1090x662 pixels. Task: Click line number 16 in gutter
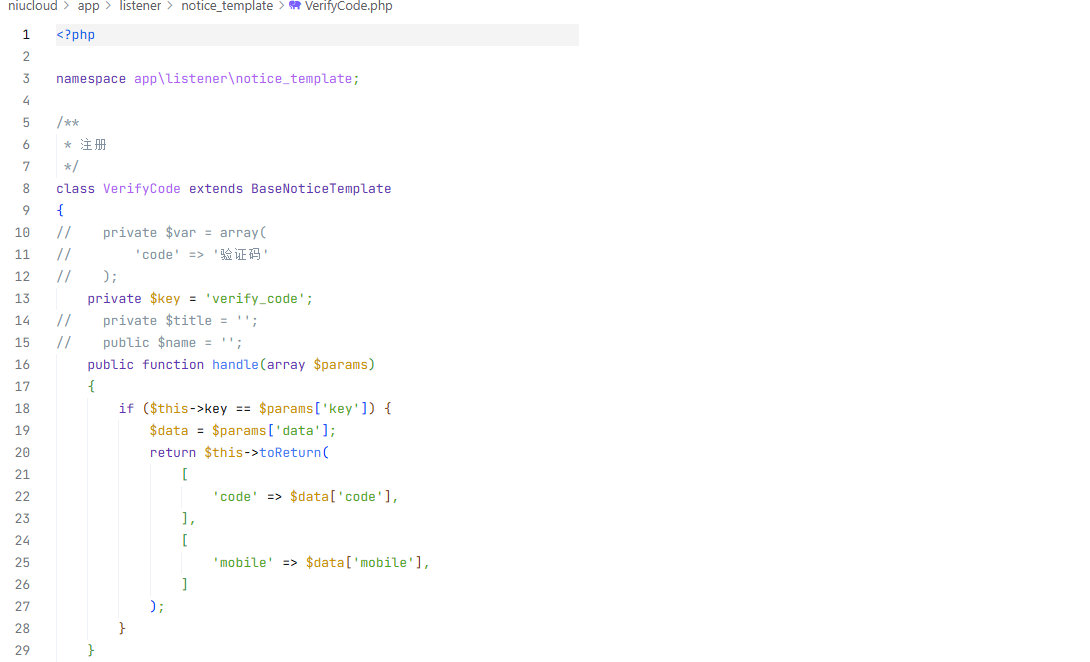[x=22, y=364]
